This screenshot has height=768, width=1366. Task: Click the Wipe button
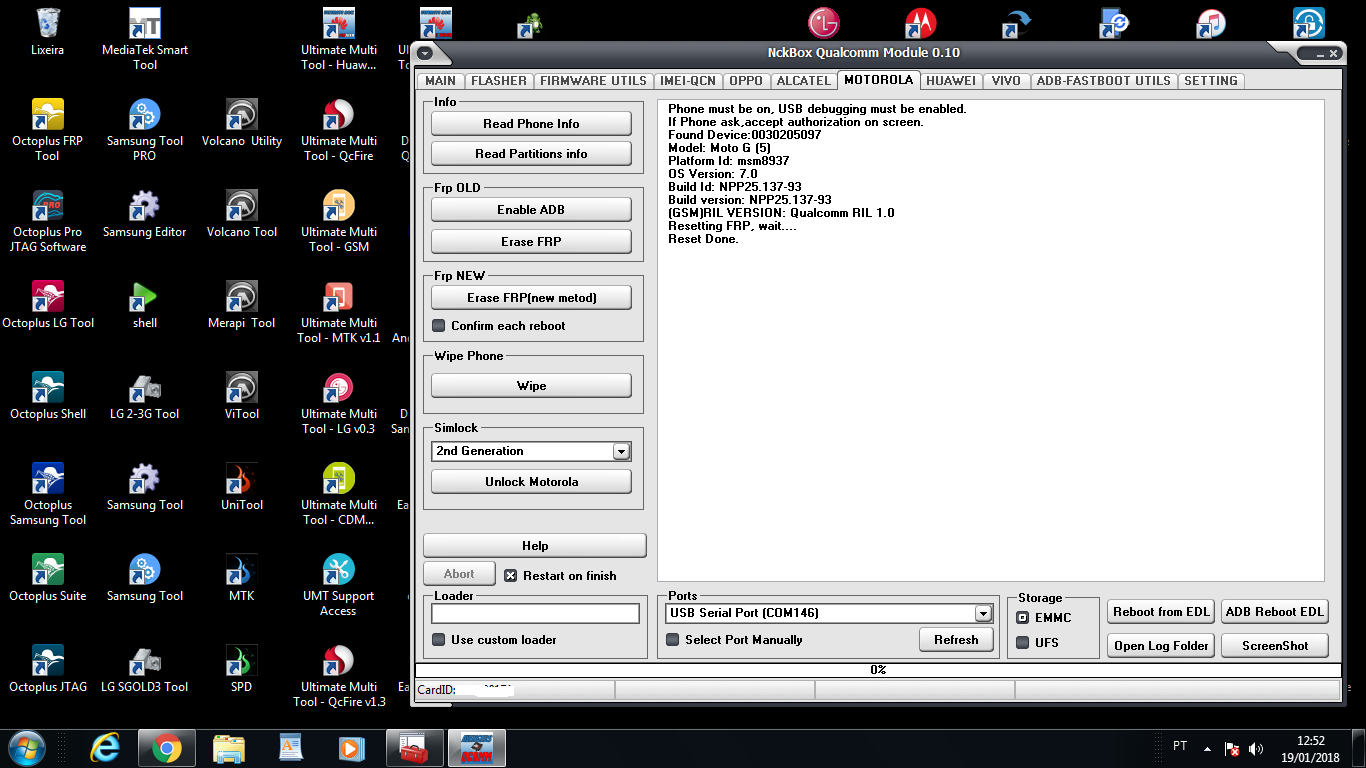tap(531, 386)
